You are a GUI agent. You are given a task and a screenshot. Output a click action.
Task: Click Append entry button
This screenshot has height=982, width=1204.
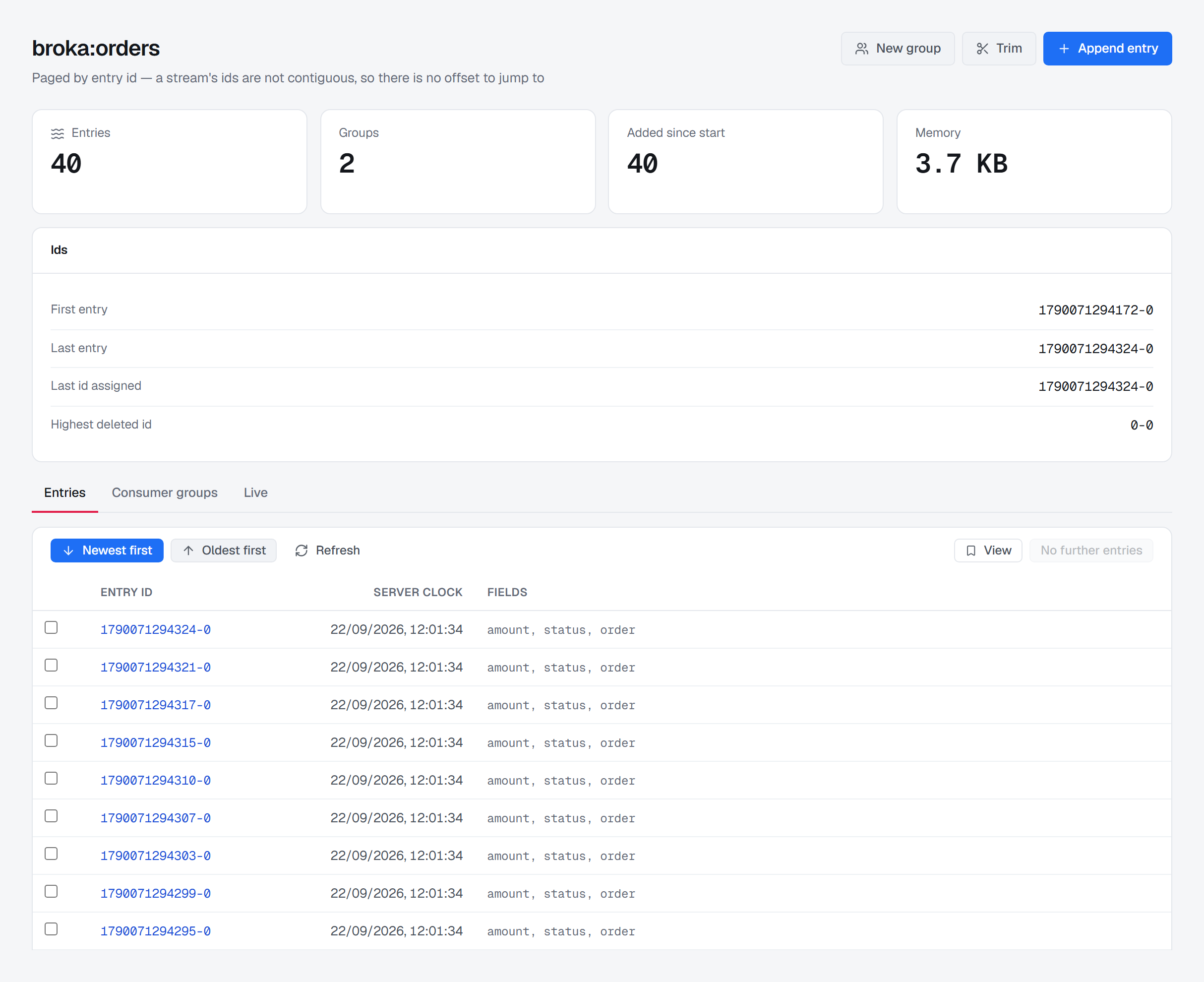(1107, 49)
